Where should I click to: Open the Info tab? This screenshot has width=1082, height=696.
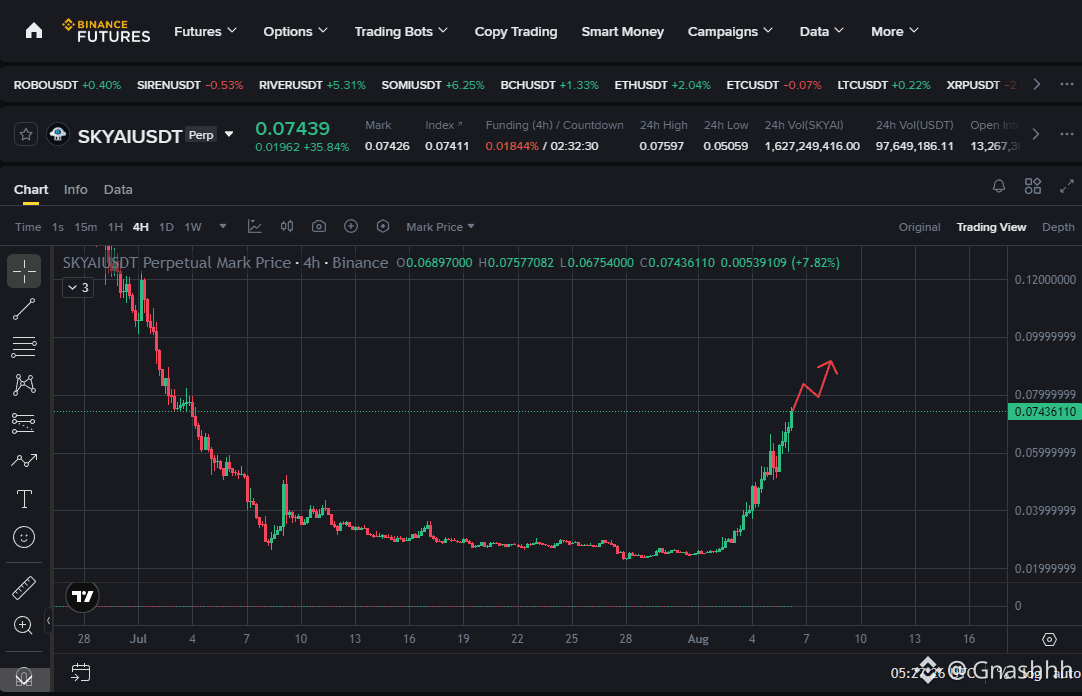coord(76,190)
